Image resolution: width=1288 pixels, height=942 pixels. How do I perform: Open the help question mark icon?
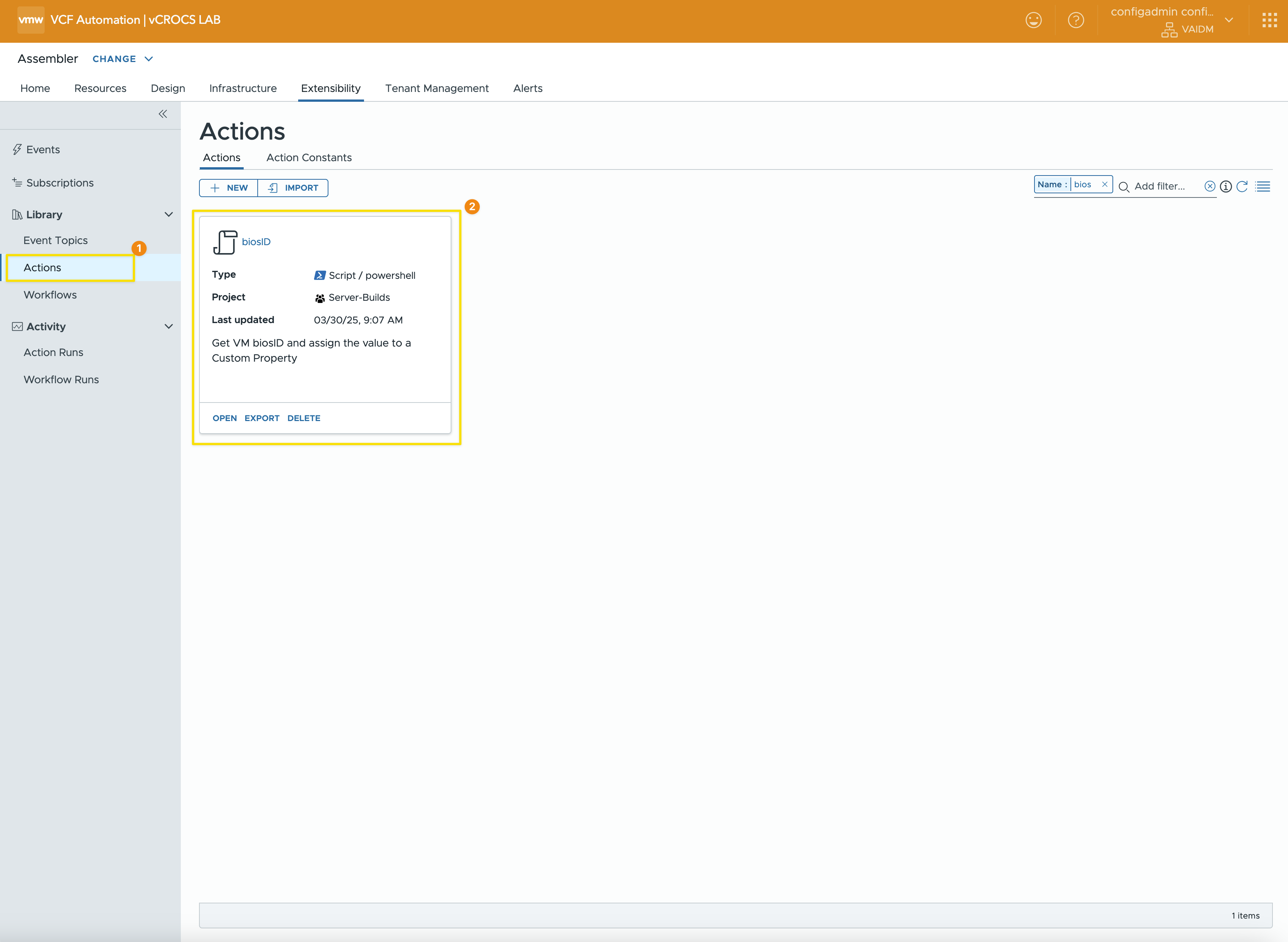[1075, 20]
